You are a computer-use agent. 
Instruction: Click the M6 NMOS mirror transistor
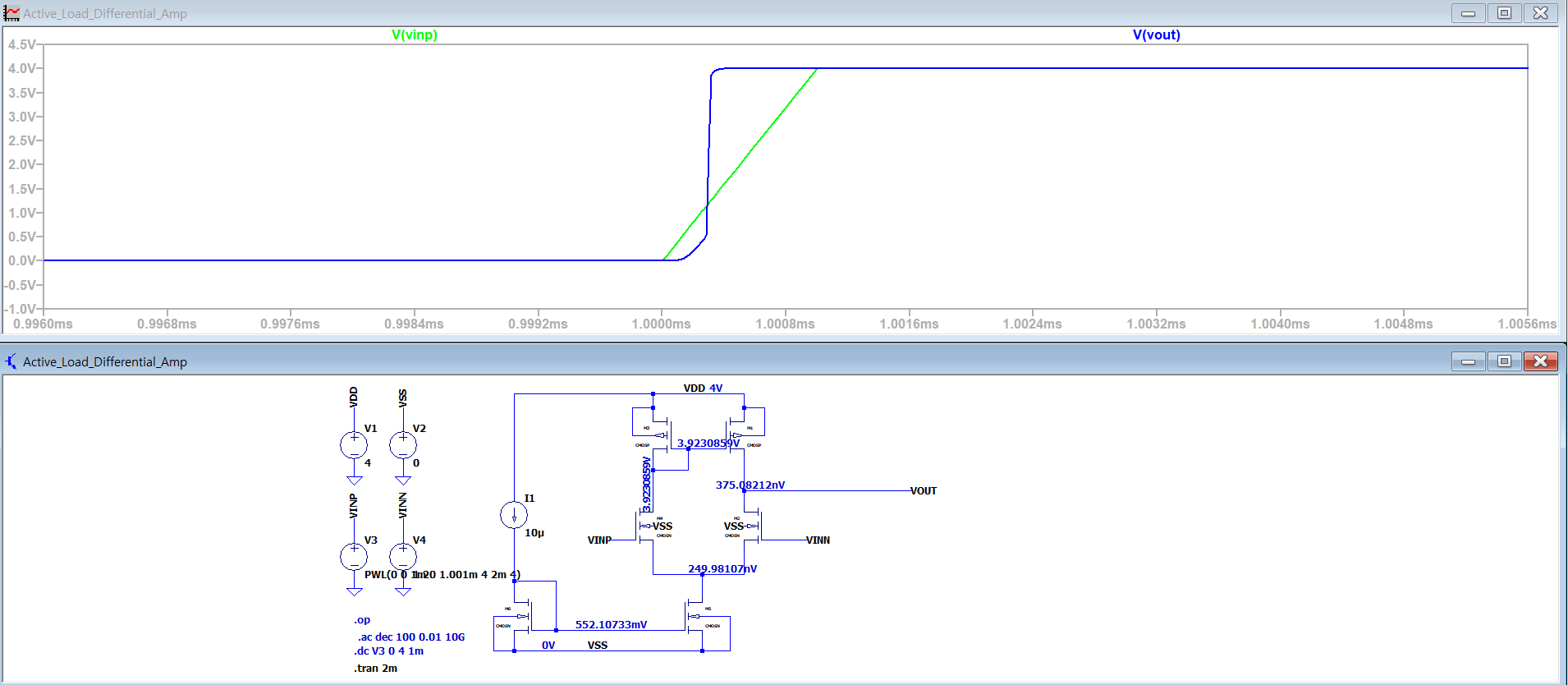[522, 616]
